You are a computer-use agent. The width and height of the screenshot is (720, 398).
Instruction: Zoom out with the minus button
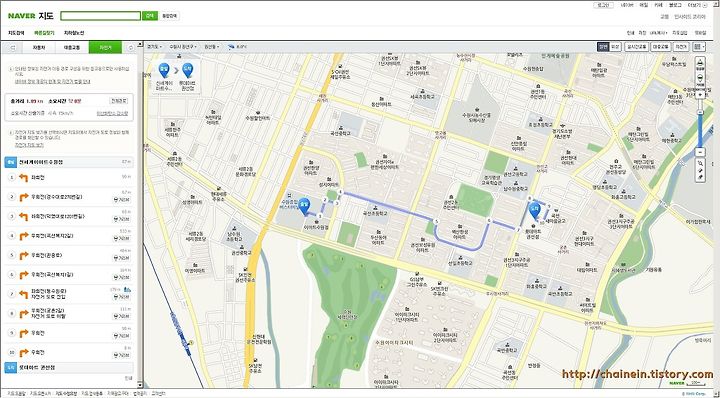tap(700, 152)
